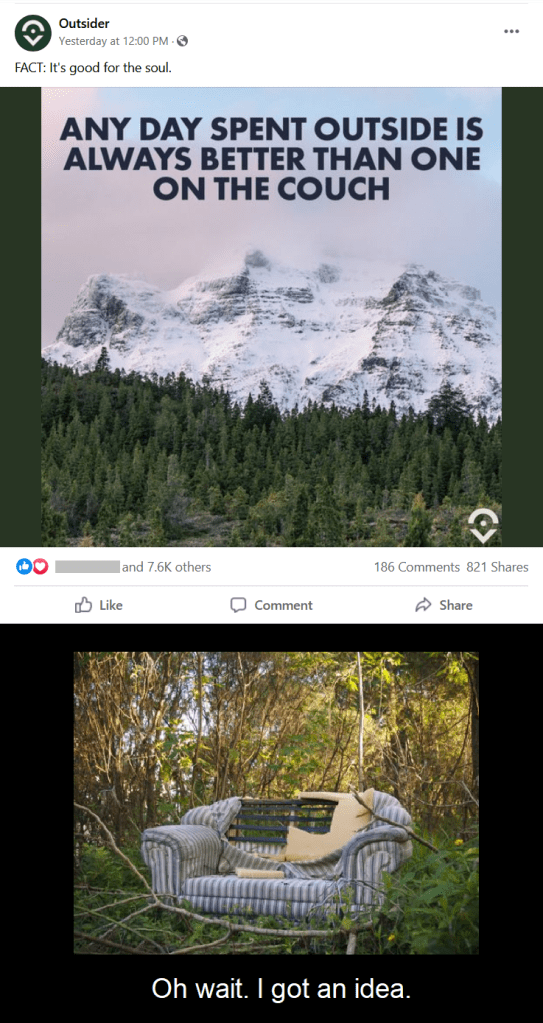This screenshot has height=1023, width=543.
Task: Open the 186 Comments list
Action: [x=416, y=567]
